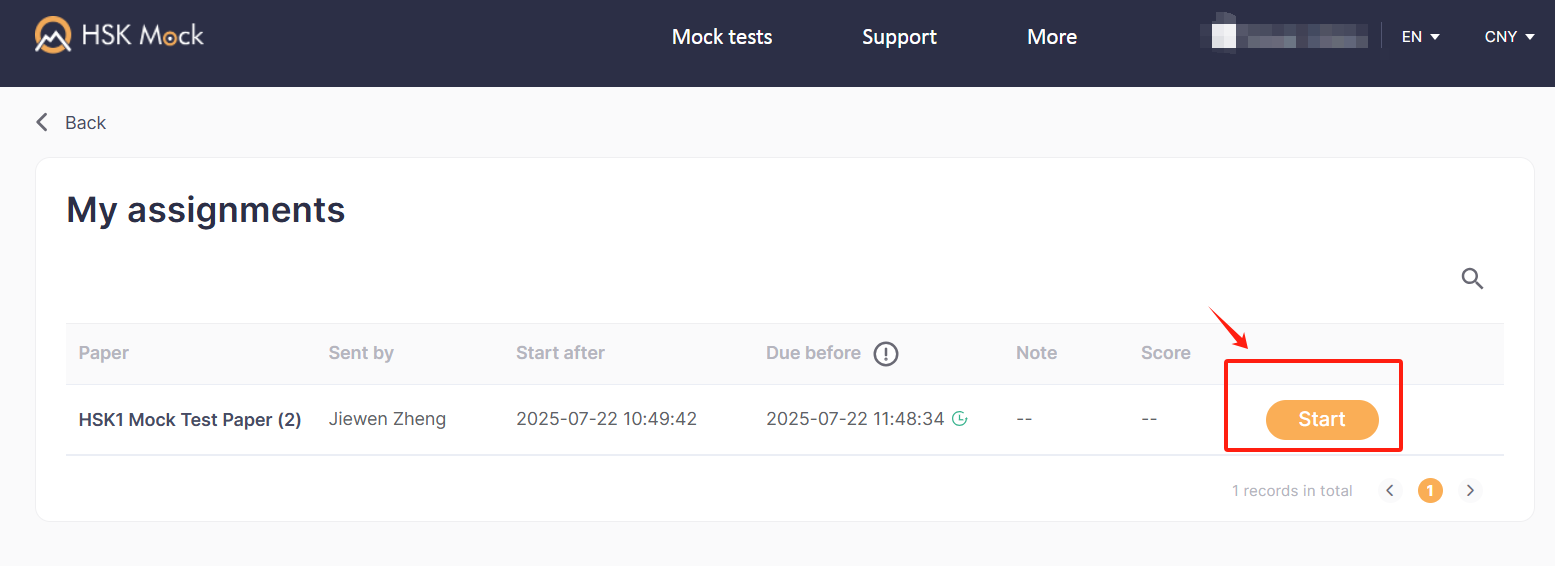Viewport: 1555px width, 566px height.
Task: Click the HSK Mock logo
Action: click(119, 36)
